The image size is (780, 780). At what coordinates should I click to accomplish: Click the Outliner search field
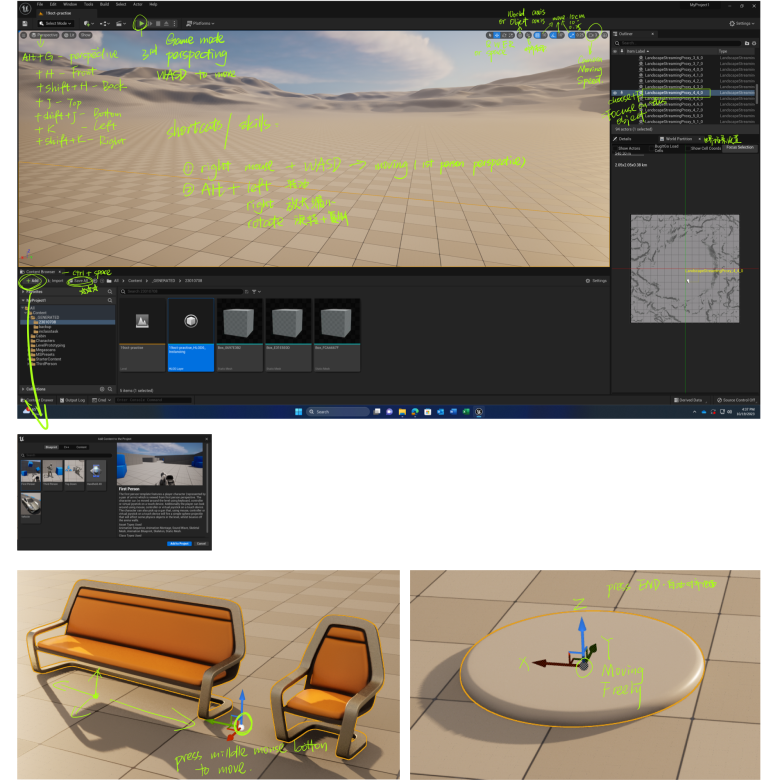tap(680, 43)
